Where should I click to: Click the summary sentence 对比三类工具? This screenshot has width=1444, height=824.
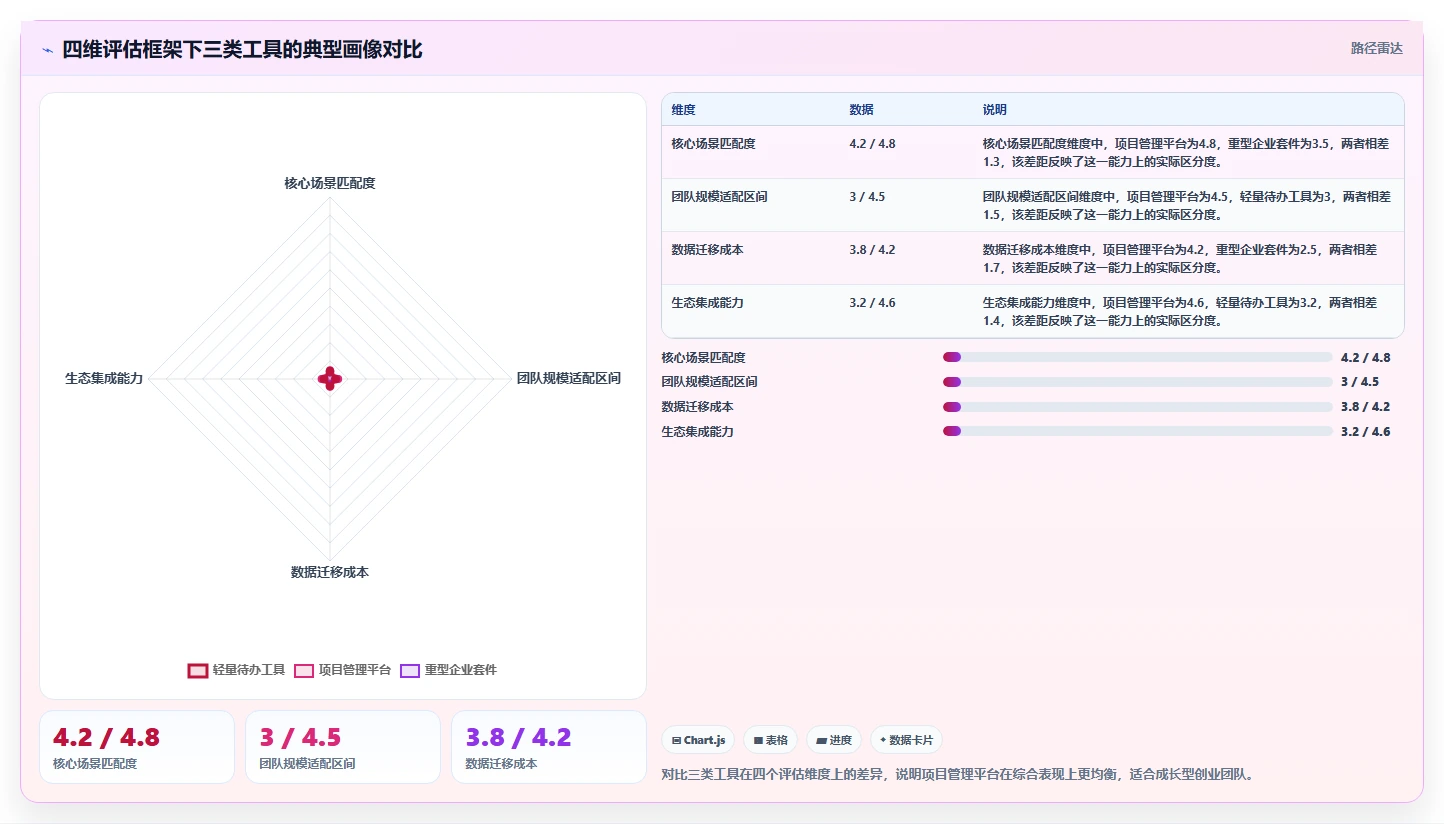click(x=958, y=774)
